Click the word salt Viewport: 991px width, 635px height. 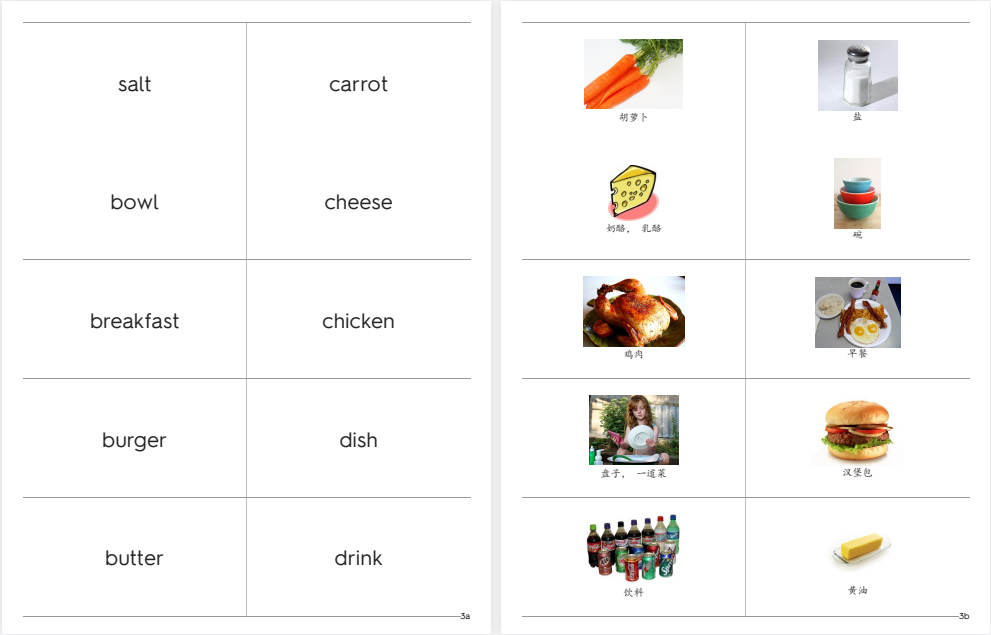click(135, 84)
